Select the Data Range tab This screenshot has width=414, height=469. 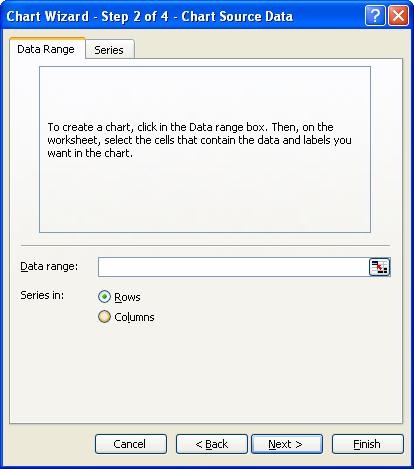[46, 49]
